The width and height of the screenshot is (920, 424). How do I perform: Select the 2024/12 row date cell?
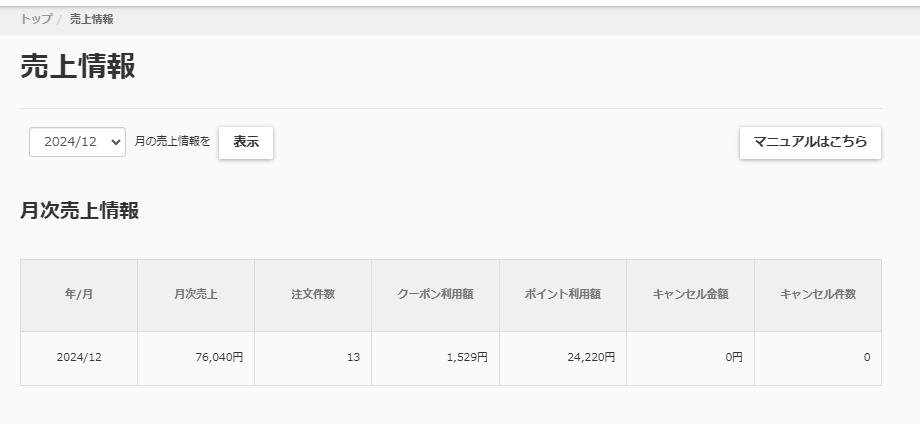tap(79, 357)
